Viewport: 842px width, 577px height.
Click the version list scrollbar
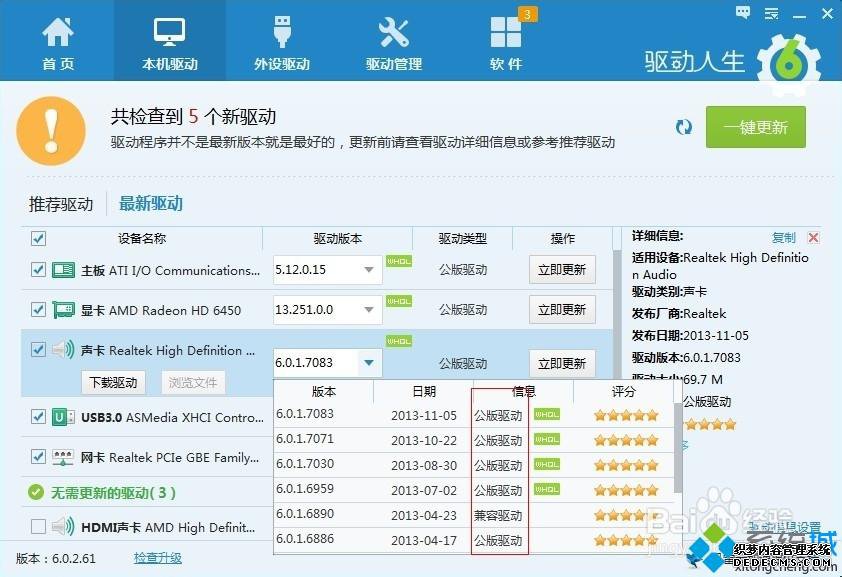tap(678, 447)
